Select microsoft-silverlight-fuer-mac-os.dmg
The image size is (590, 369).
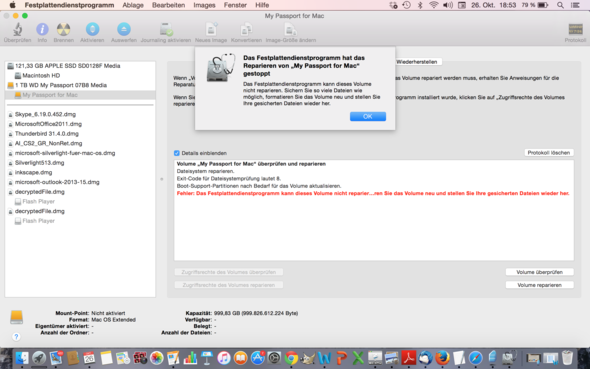pyautogui.click(x=80, y=153)
